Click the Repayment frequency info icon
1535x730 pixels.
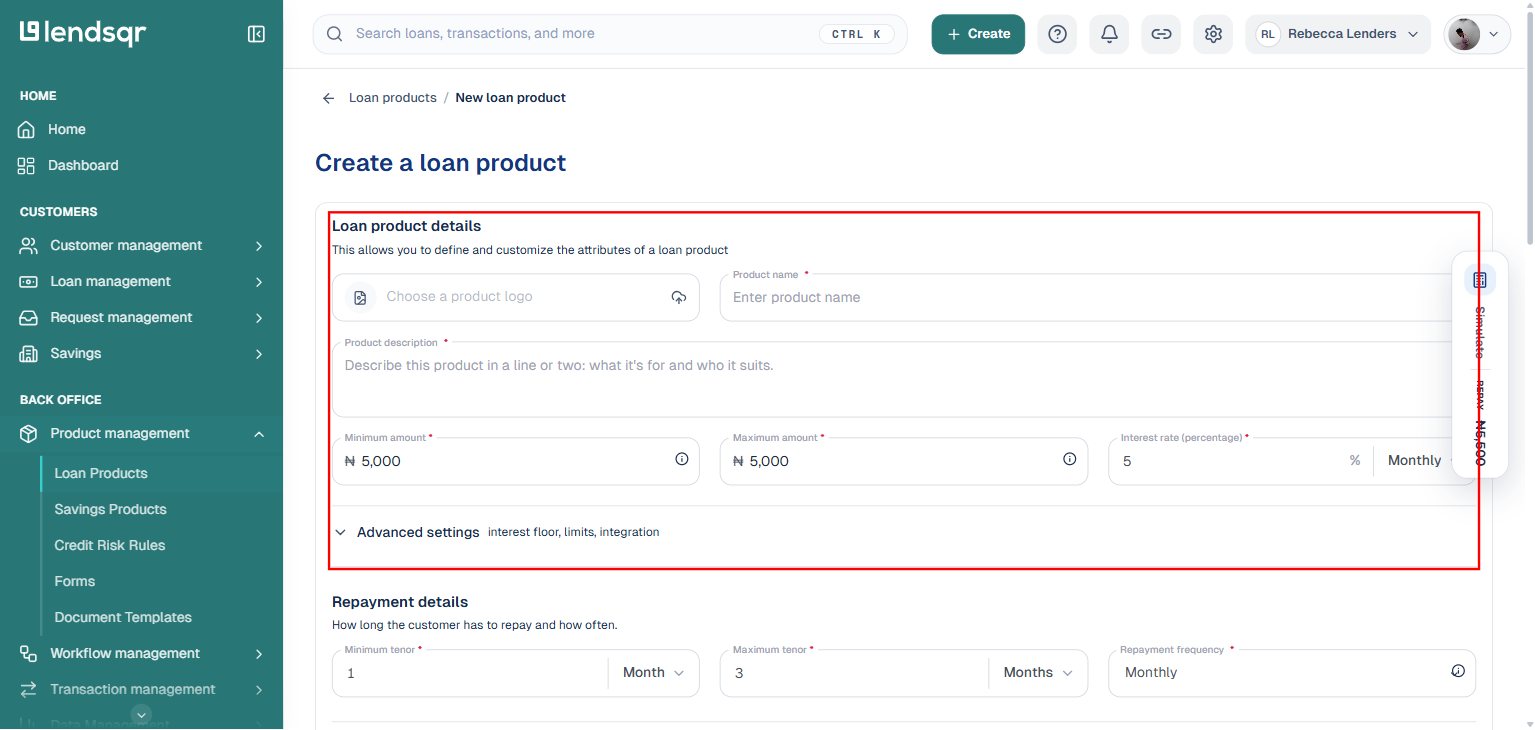(x=1458, y=671)
